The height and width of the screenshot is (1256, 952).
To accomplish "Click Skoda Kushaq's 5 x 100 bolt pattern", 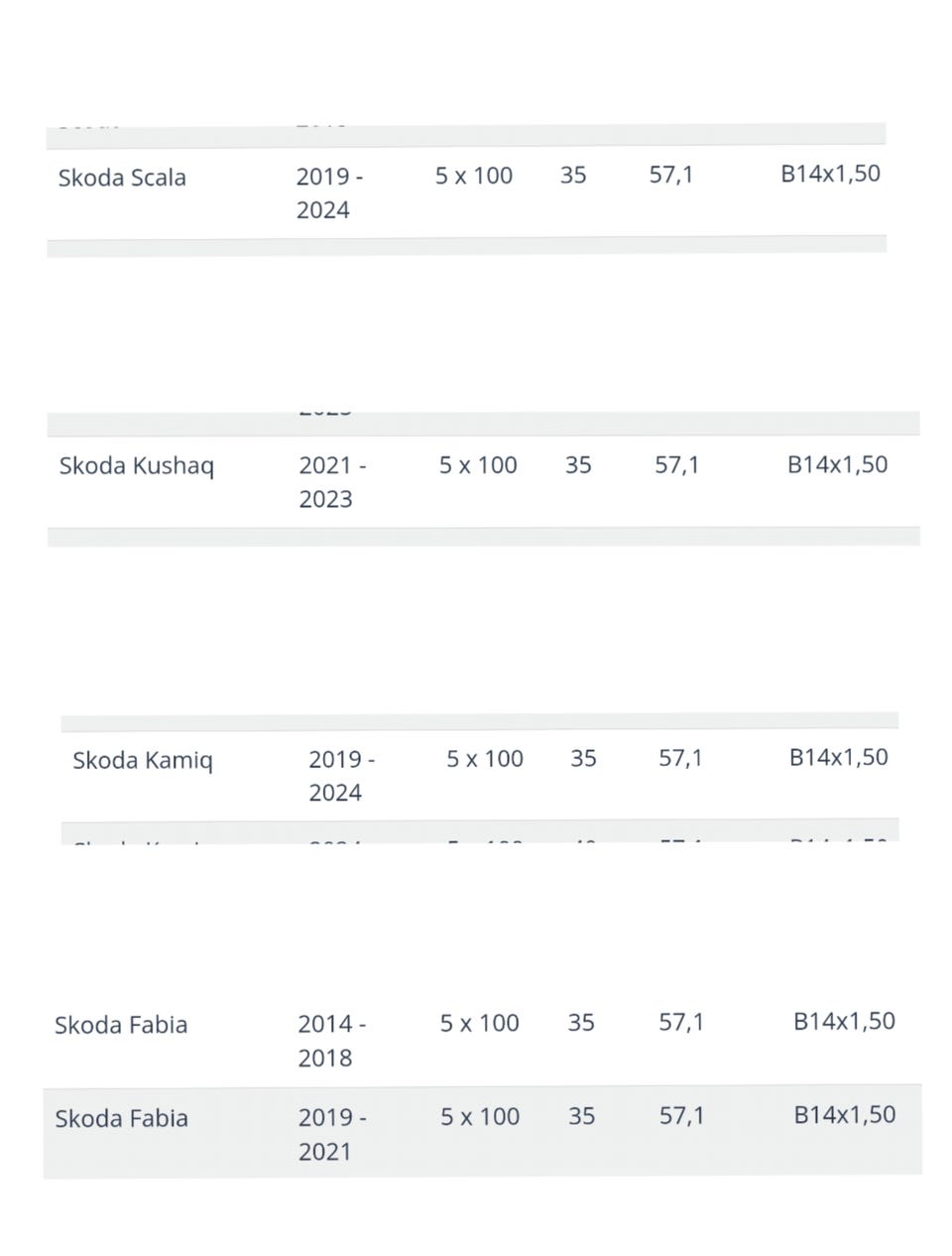I will pyautogui.click(x=478, y=464).
